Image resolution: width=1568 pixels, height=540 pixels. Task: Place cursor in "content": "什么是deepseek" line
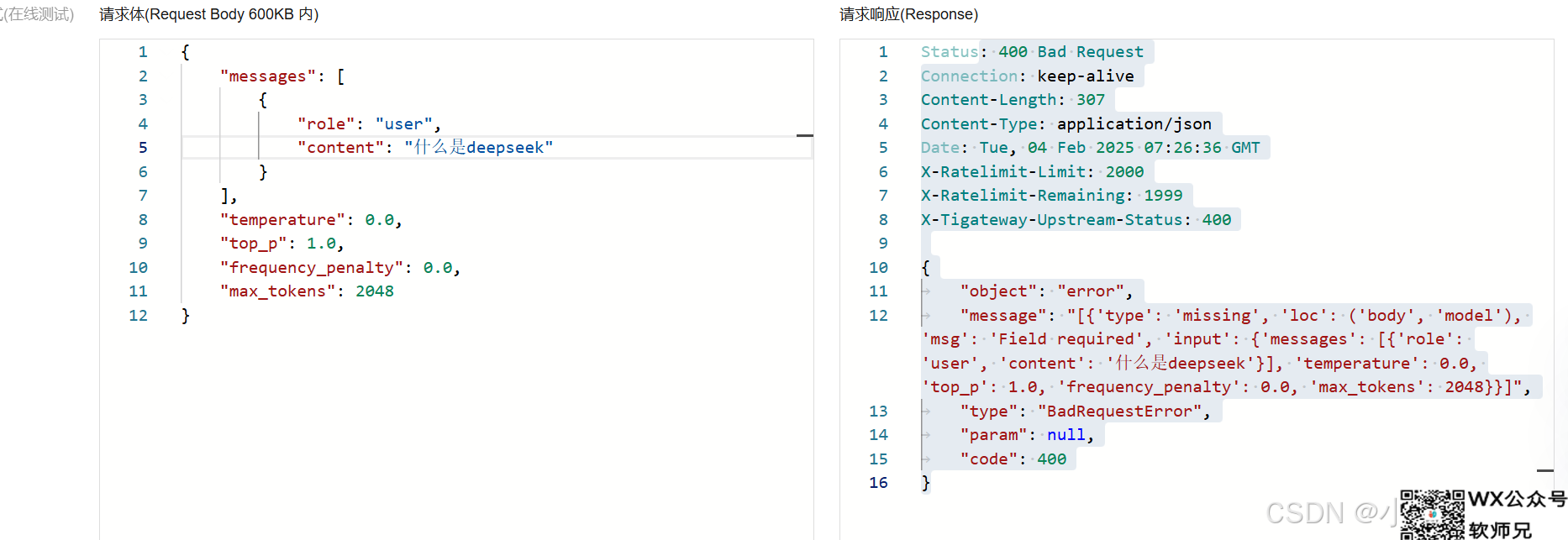tap(425, 148)
